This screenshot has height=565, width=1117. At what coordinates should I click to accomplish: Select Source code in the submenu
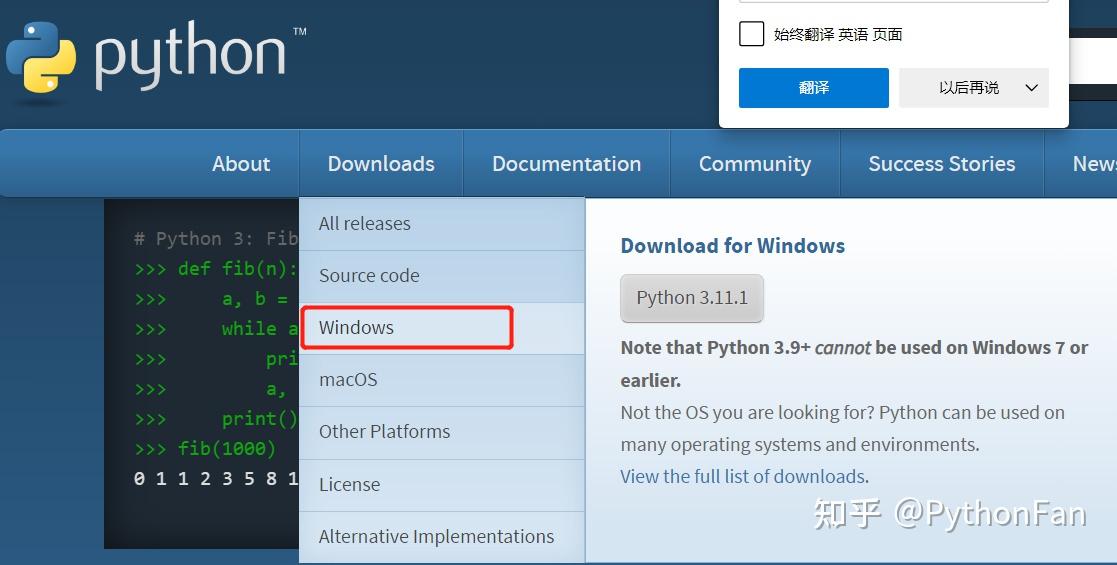[x=369, y=276]
